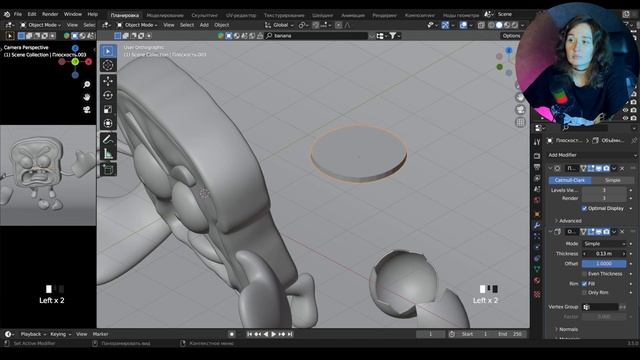
Task: Switch main viewport to orthographic/perspective grid icon
Action: [x=520, y=122]
